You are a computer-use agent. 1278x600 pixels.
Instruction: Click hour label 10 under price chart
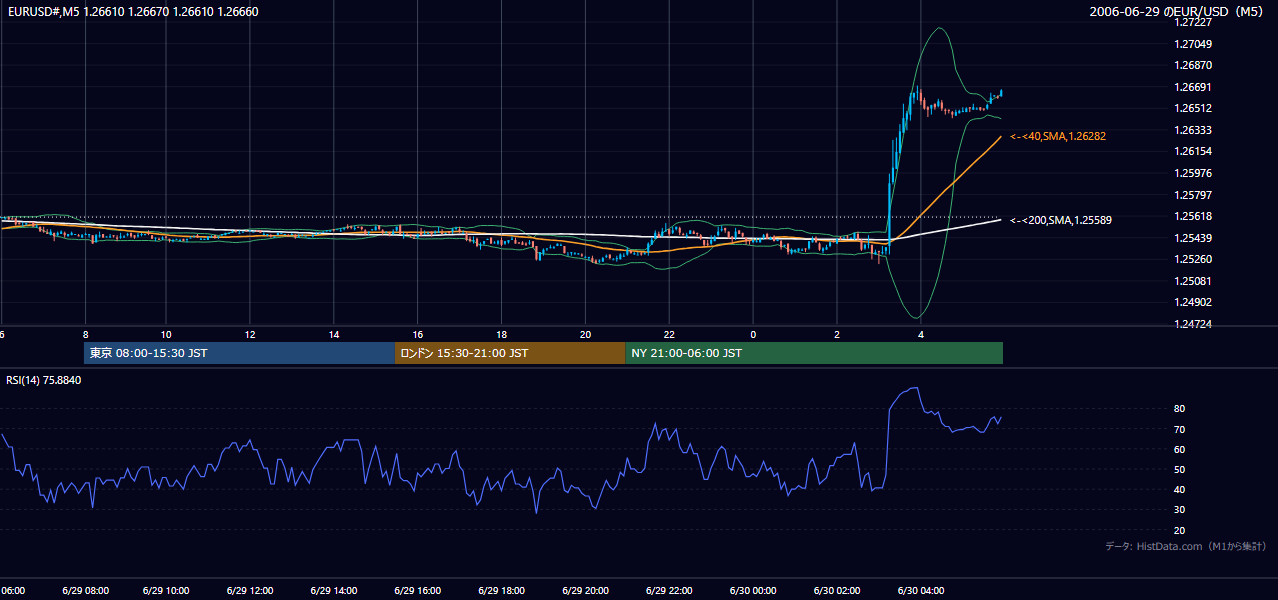166,334
